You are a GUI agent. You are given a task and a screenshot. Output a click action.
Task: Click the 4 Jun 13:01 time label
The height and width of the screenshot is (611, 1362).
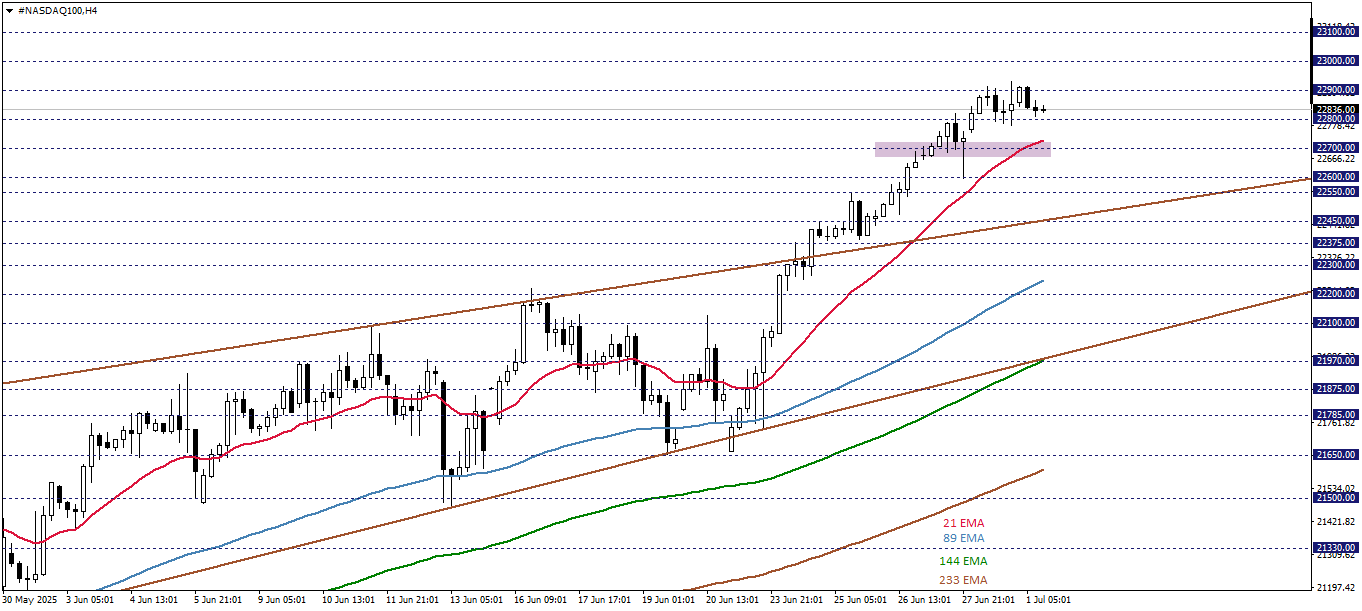pyautogui.click(x=154, y=600)
